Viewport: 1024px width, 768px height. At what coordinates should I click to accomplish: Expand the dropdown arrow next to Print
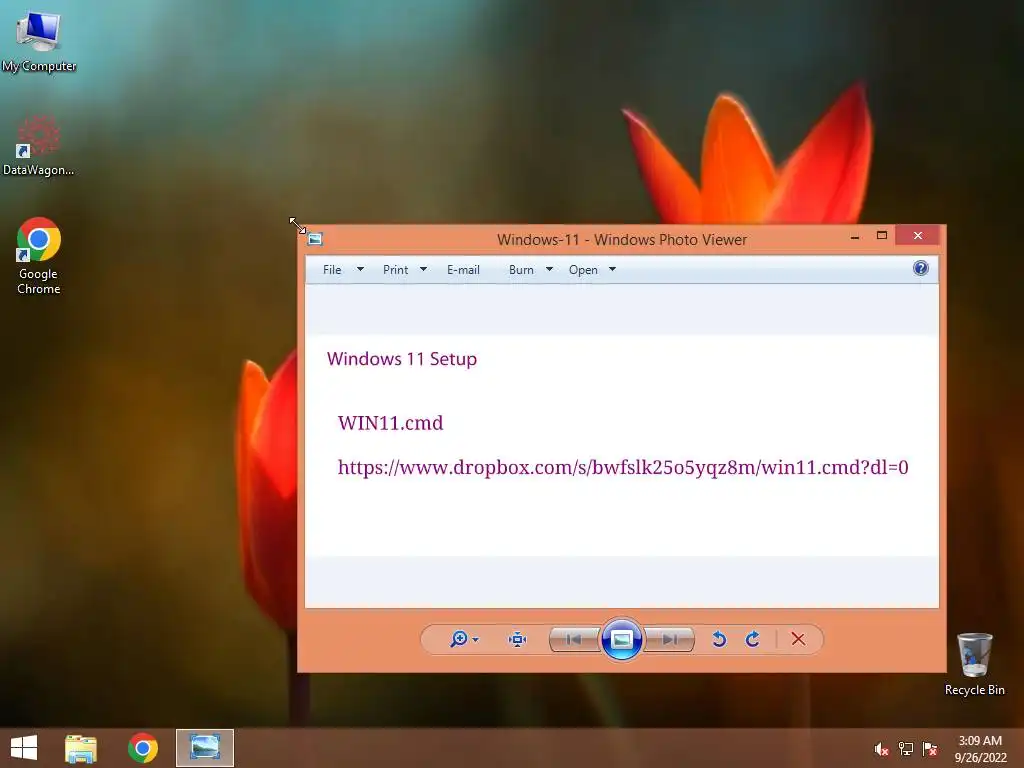point(423,269)
